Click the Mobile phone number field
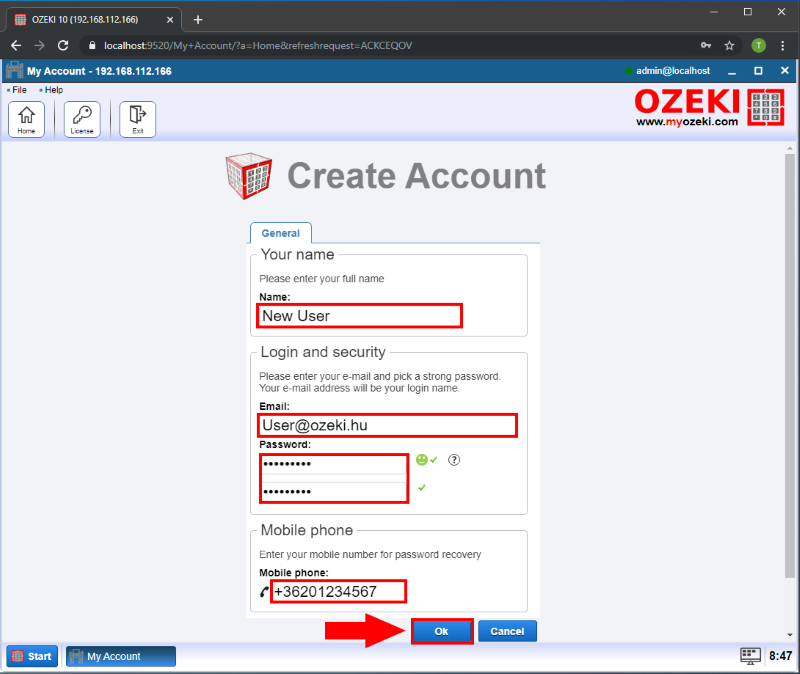800x674 pixels. (338, 591)
